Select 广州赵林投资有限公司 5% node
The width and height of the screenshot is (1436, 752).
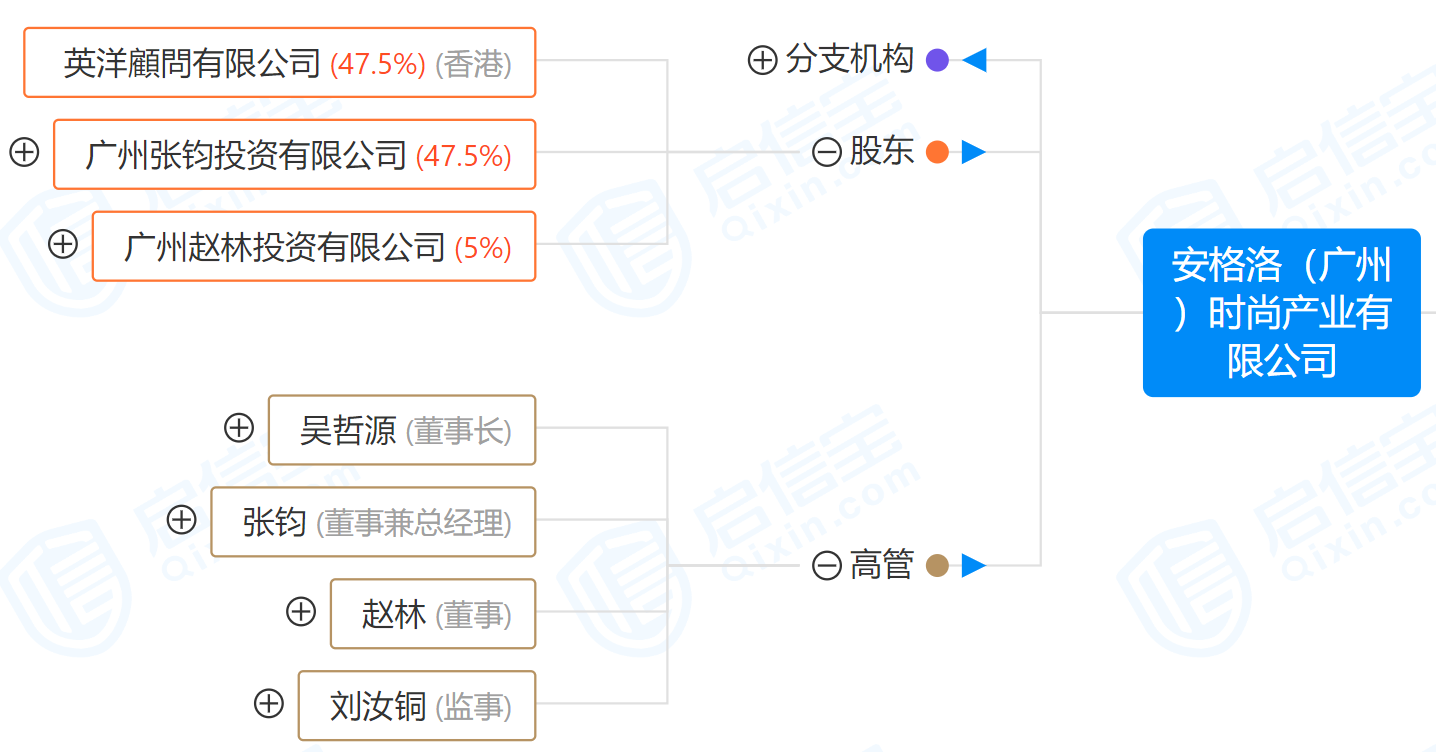[314, 247]
